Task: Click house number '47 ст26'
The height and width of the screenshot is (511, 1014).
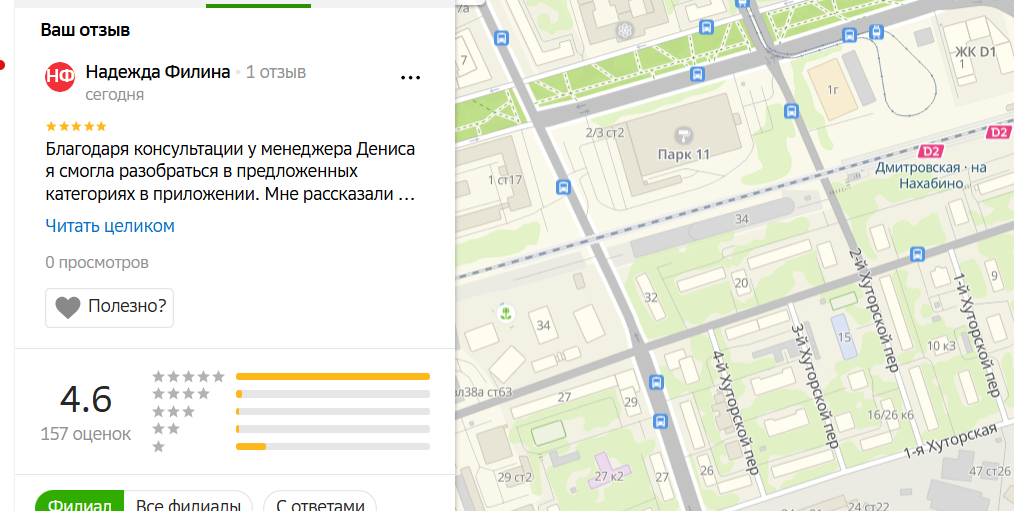Action: click(x=990, y=472)
